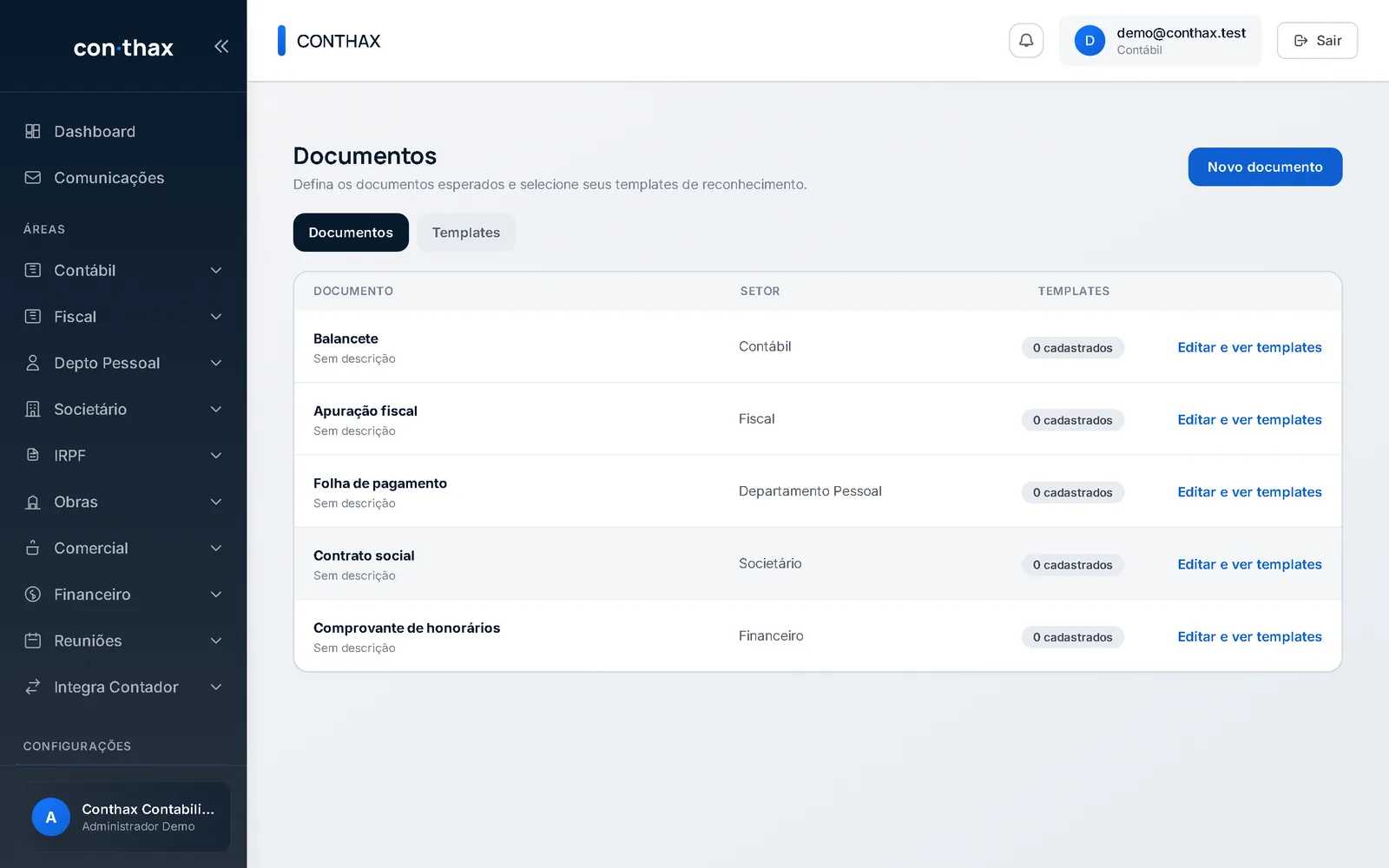Expand the Obras chevron
This screenshot has height=868, width=1389.
tap(216, 502)
